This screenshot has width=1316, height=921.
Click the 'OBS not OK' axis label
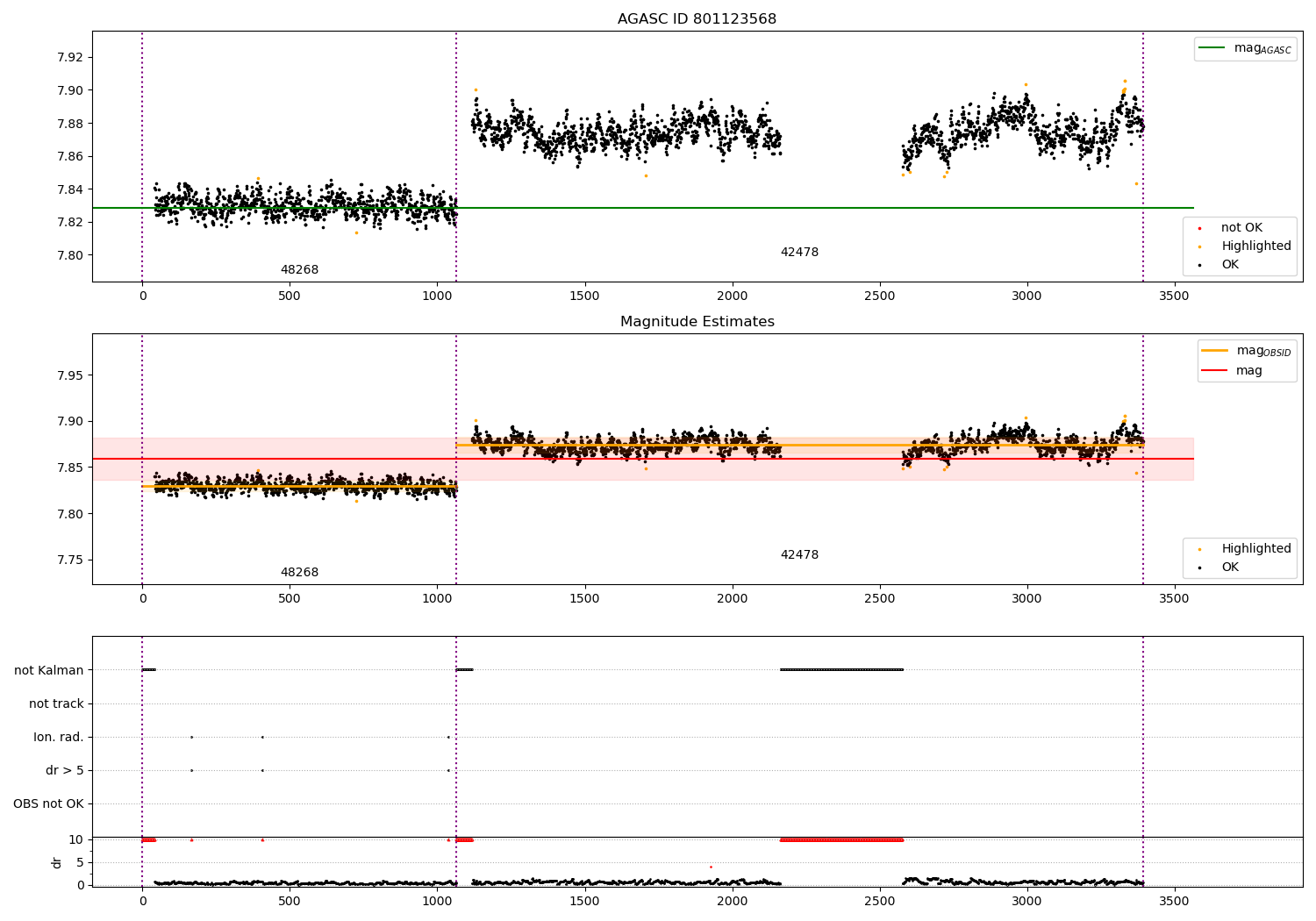[x=48, y=804]
